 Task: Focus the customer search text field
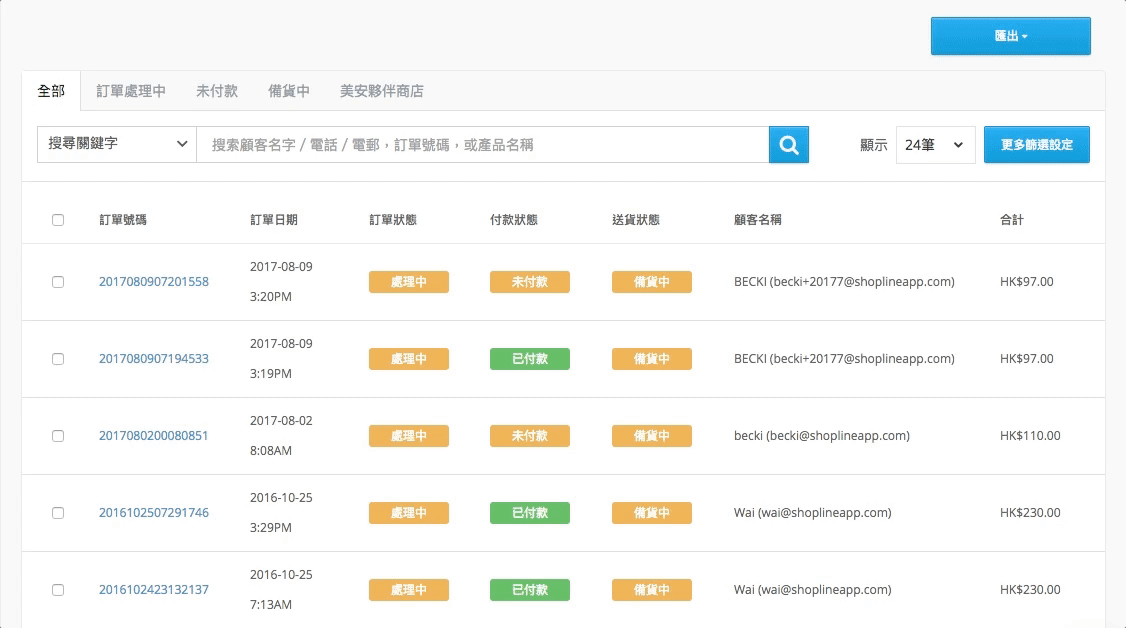coord(482,145)
